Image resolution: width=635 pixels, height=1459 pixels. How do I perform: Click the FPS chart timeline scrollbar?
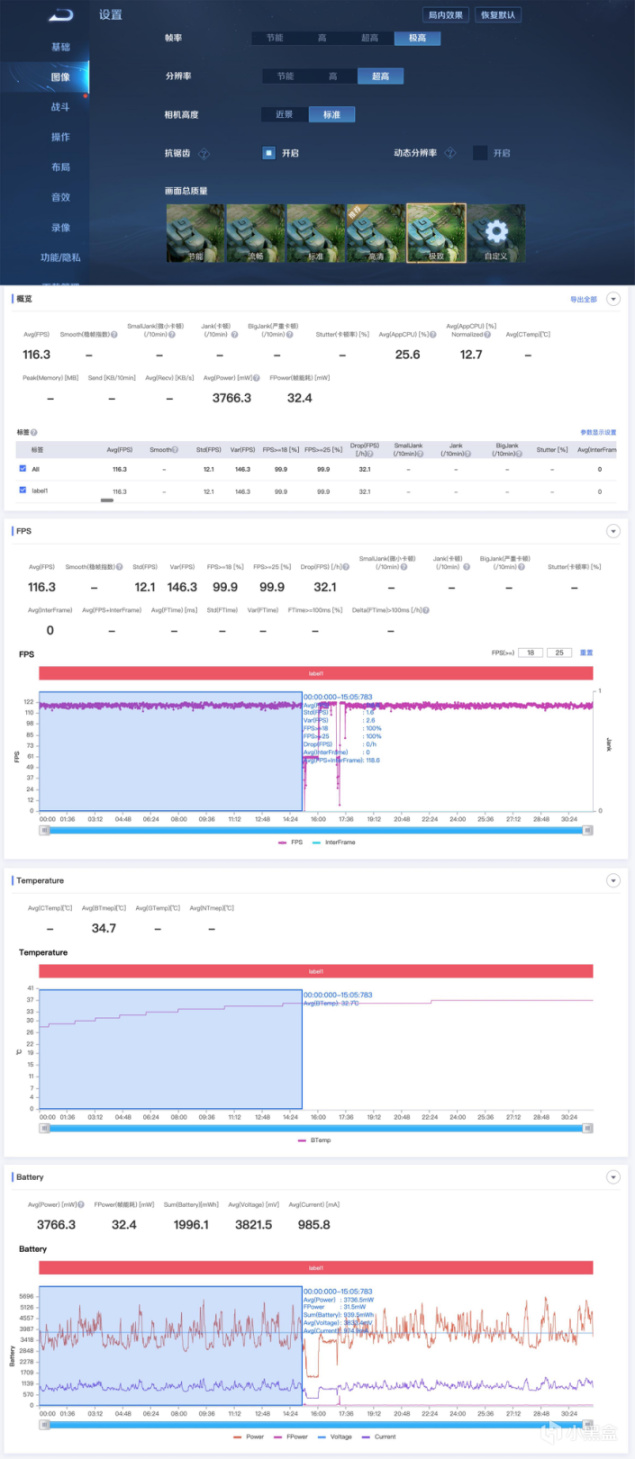tap(317, 830)
